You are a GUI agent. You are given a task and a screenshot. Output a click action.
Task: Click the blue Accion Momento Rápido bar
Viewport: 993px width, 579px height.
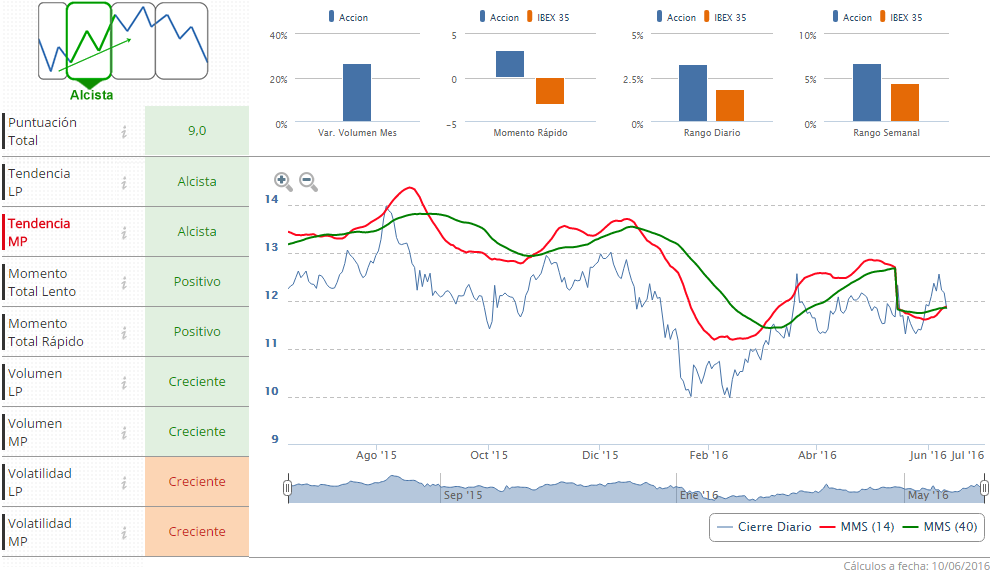point(510,64)
